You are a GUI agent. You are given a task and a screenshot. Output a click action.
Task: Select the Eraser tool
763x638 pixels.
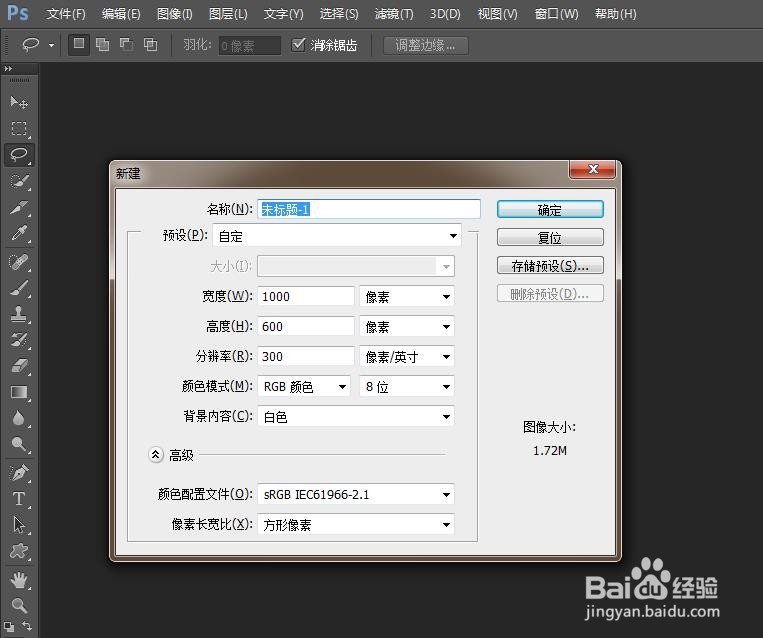19,366
